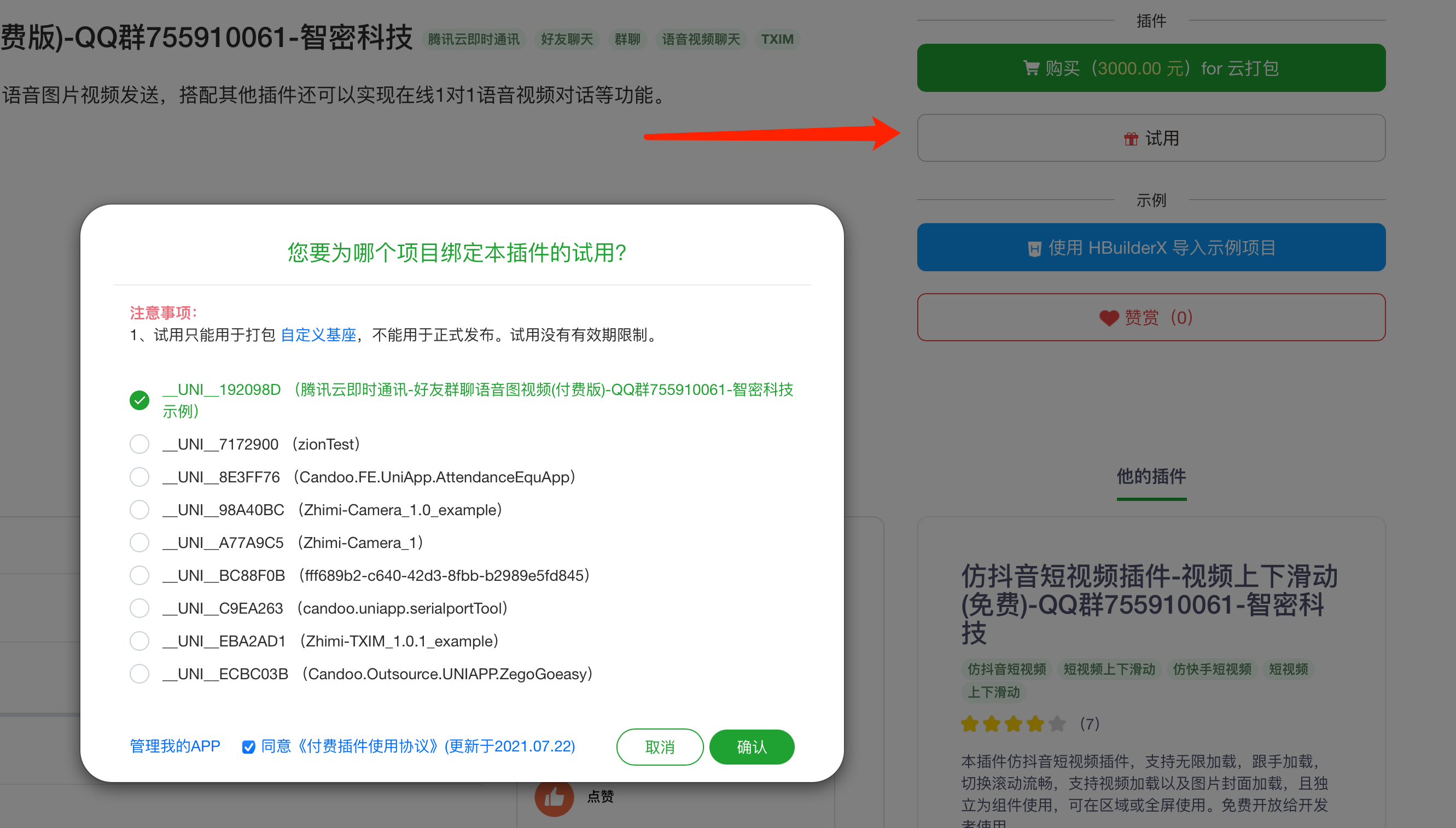Click the HBuilderX logo icon on import button
1456x828 pixels.
[1034, 248]
